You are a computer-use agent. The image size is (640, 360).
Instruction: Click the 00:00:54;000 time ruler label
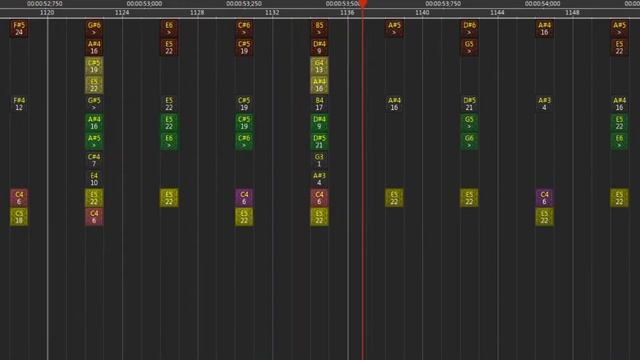(x=542, y=4)
